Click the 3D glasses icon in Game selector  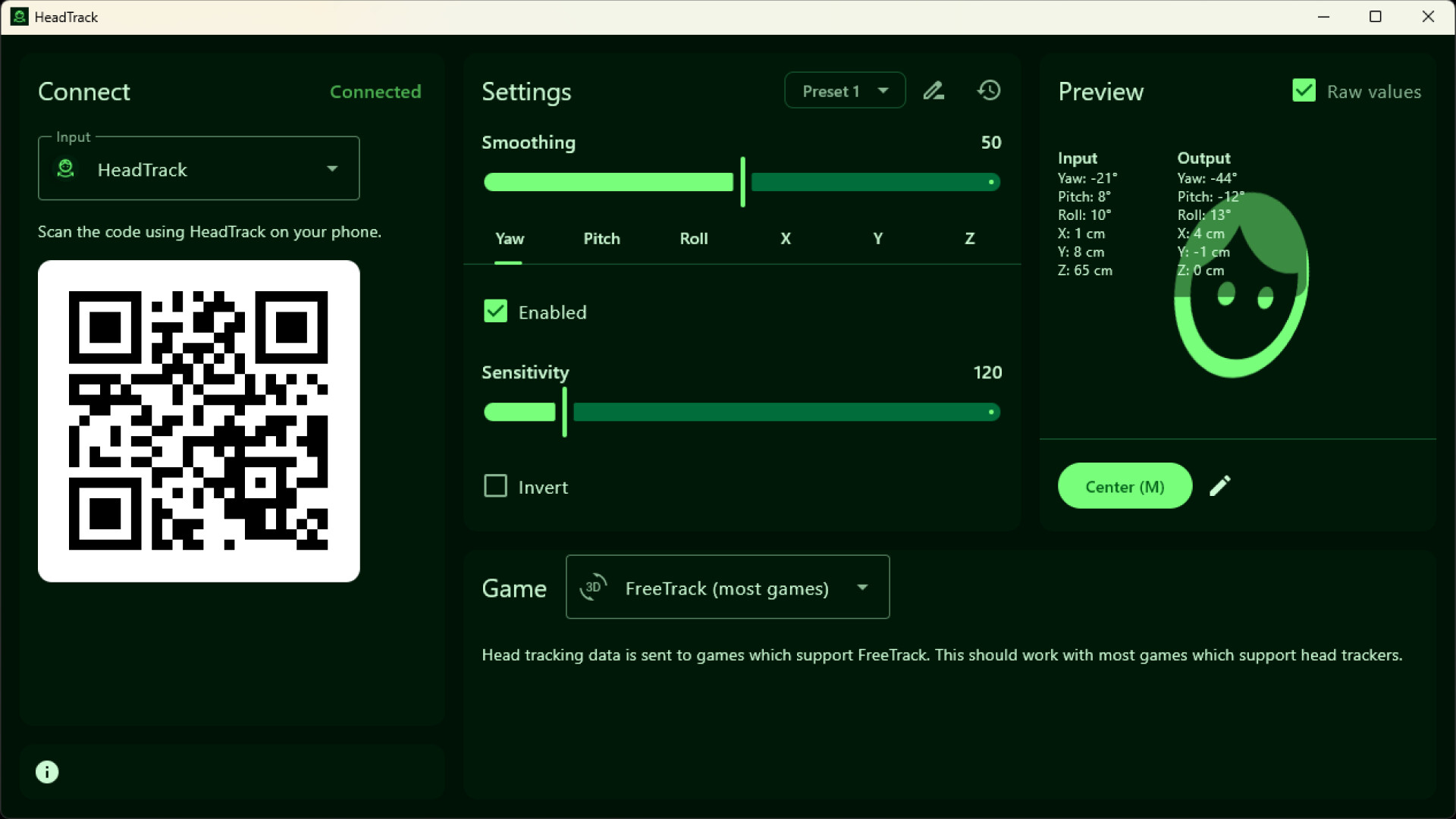click(594, 587)
